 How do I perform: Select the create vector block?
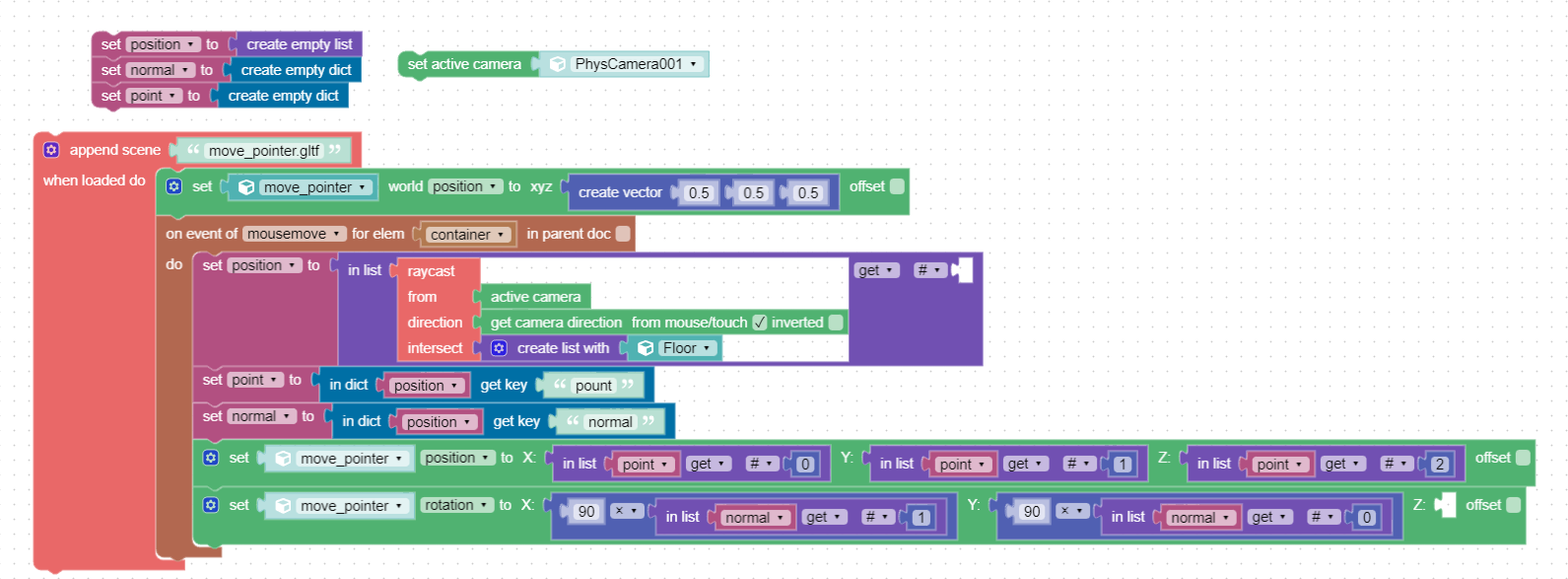pyautogui.click(x=620, y=193)
